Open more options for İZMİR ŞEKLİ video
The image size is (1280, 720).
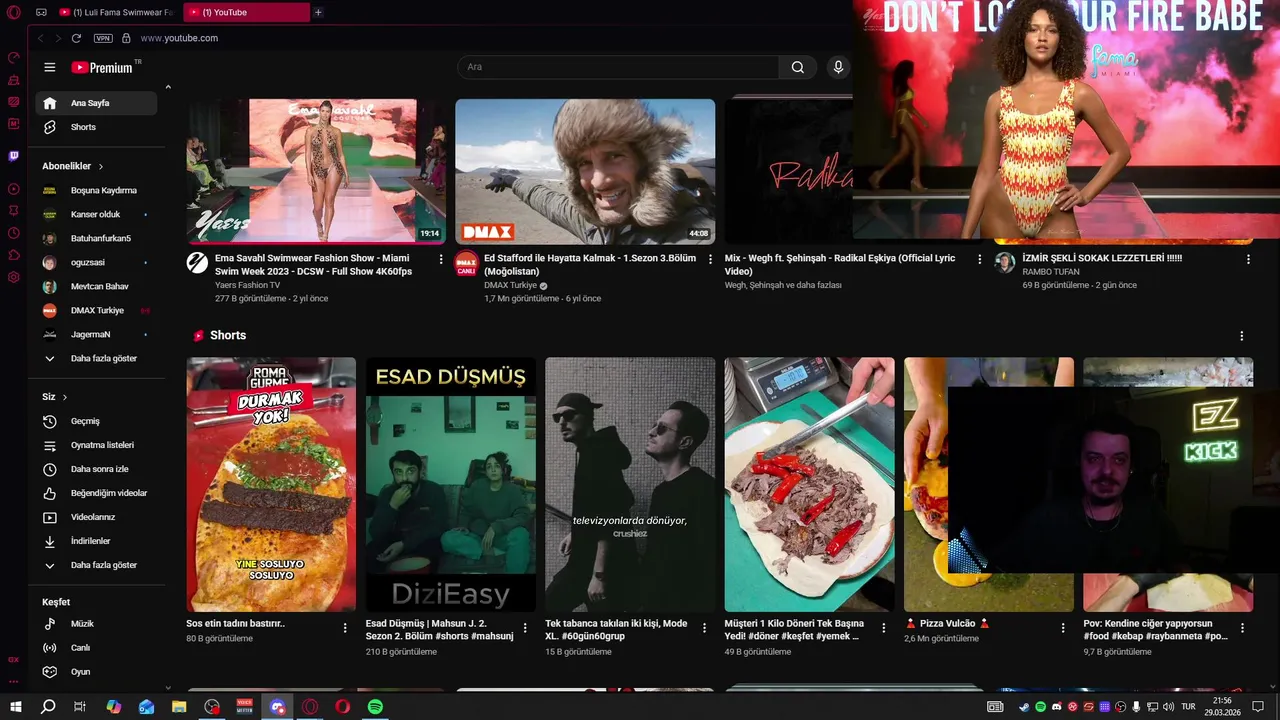pyautogui.click(x=1248, y=259)
